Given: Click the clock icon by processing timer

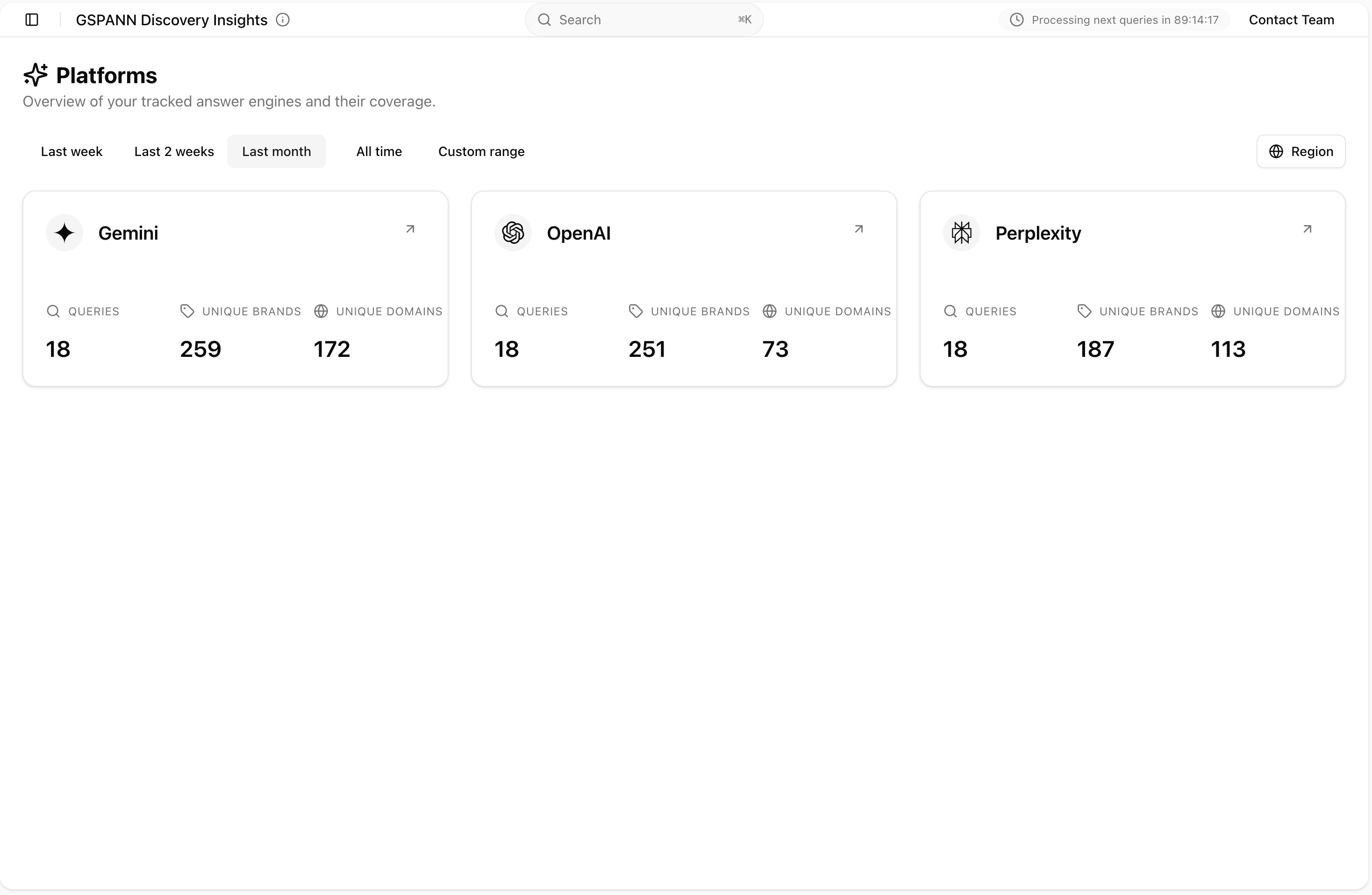Looking at the screenshot, I should [1017, 20].
